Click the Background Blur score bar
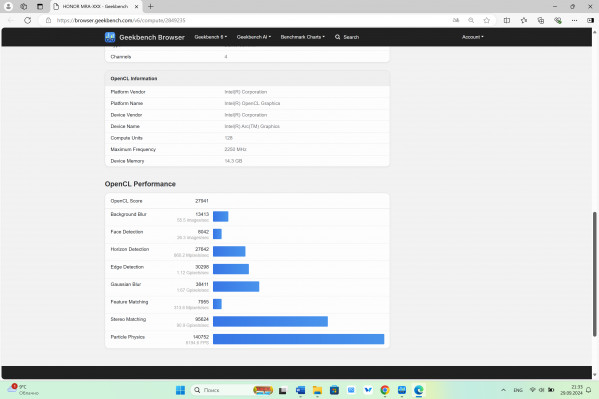This screenshot has height=399, width=599. click(x=220, y=216)
